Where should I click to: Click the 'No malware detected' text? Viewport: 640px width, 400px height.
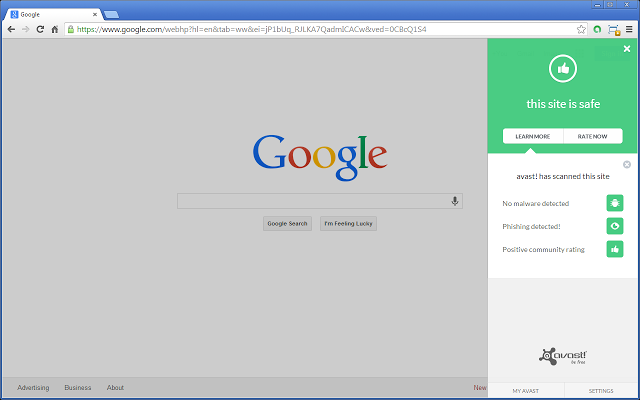tap(536, 203)
